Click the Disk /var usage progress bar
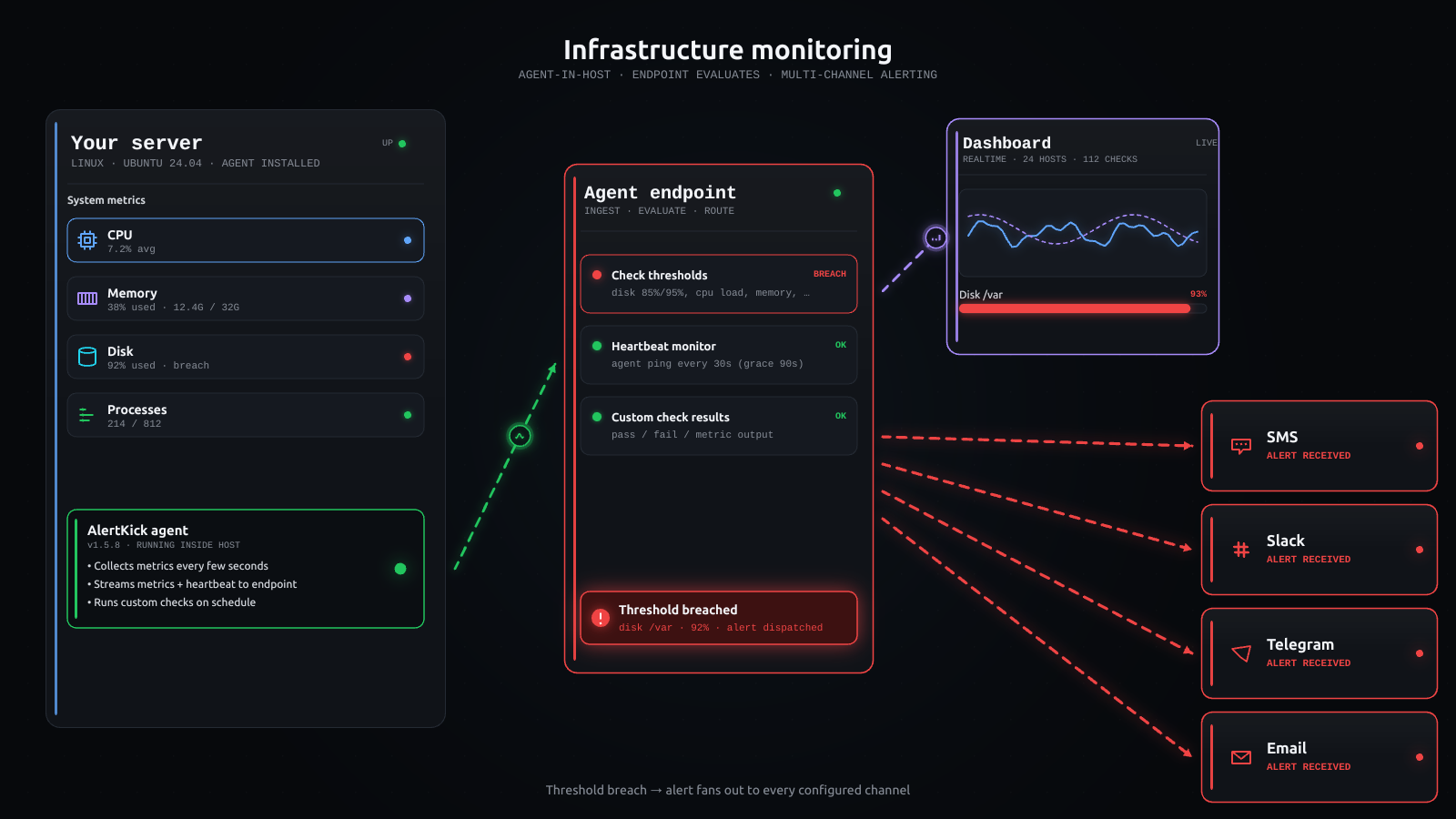The image size is (1456, 819). pos(1083,308)
